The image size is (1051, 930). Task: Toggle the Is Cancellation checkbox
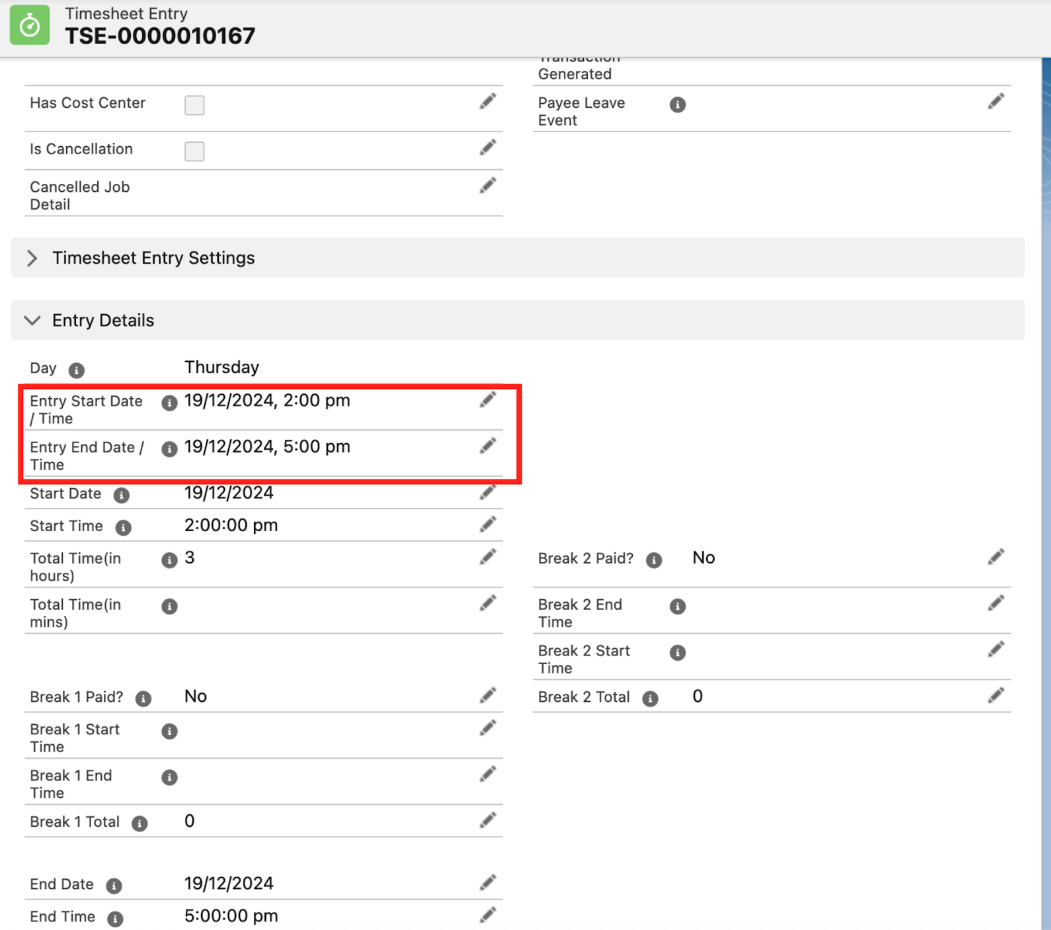195,151
